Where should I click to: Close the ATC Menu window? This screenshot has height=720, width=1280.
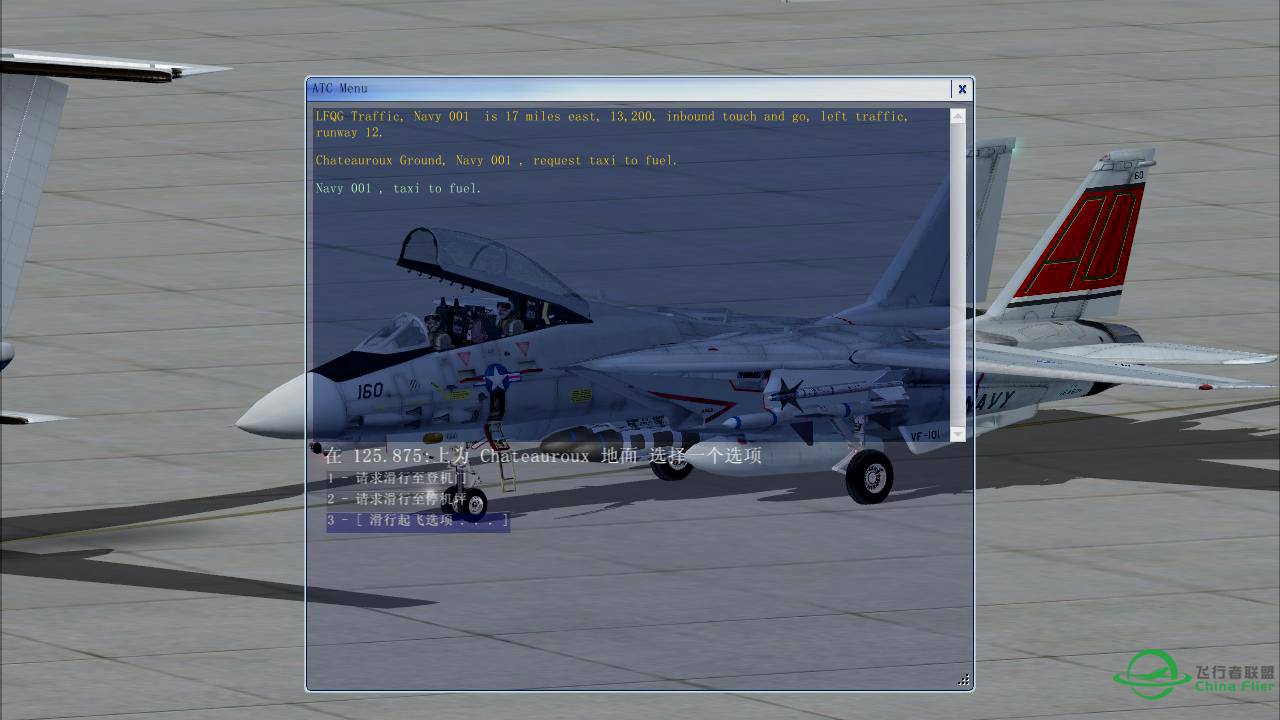click(961, 89)
